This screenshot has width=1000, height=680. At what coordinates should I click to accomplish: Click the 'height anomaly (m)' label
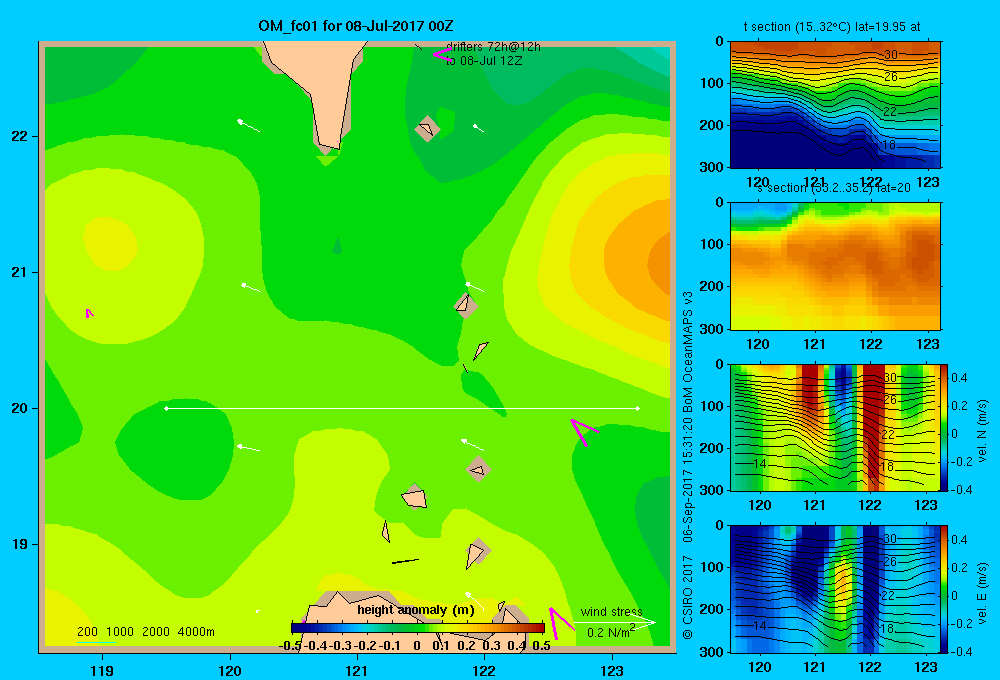pyautogui.click(x=416, y=610)
